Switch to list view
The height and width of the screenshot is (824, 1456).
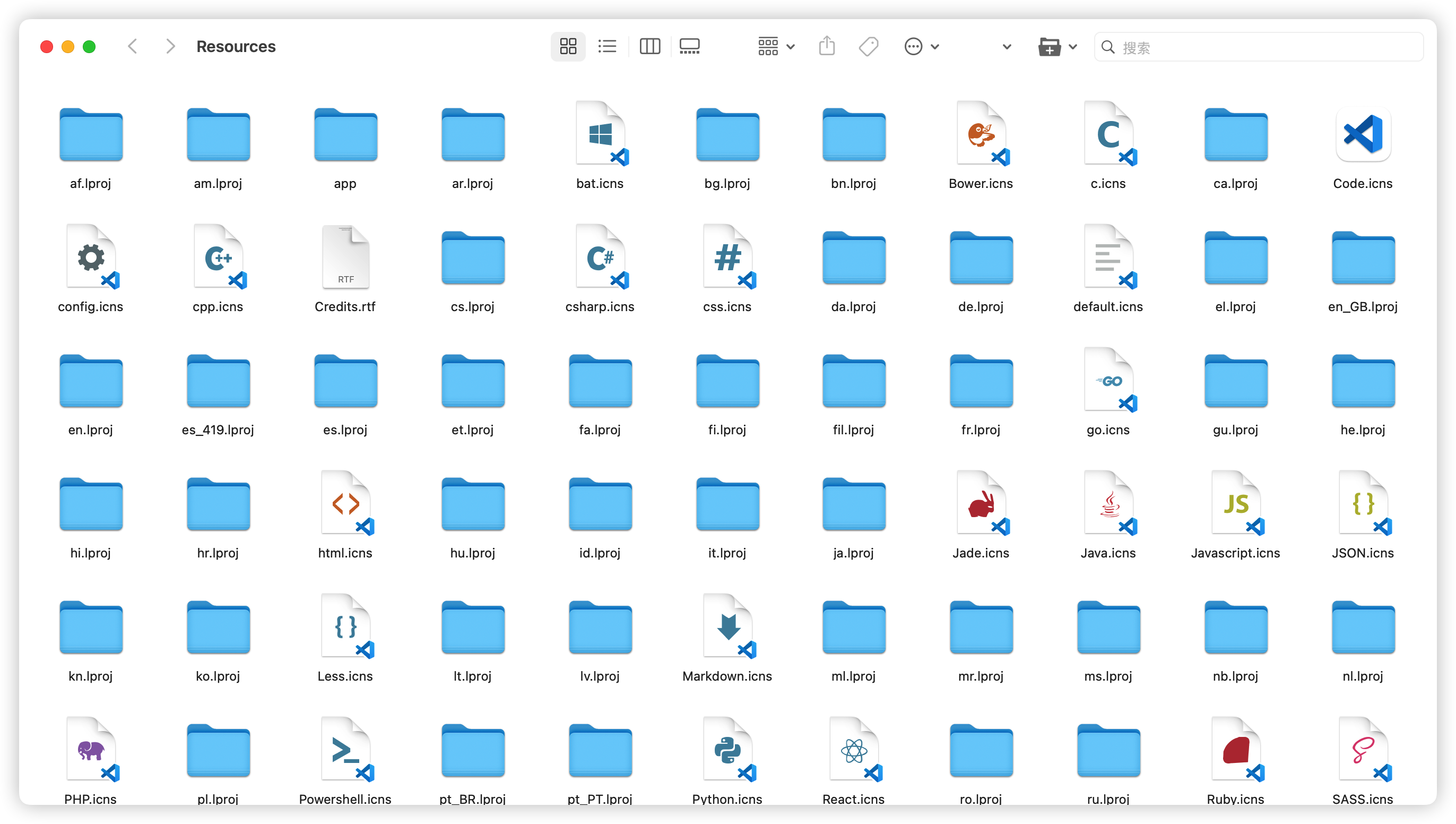(606, 46)
